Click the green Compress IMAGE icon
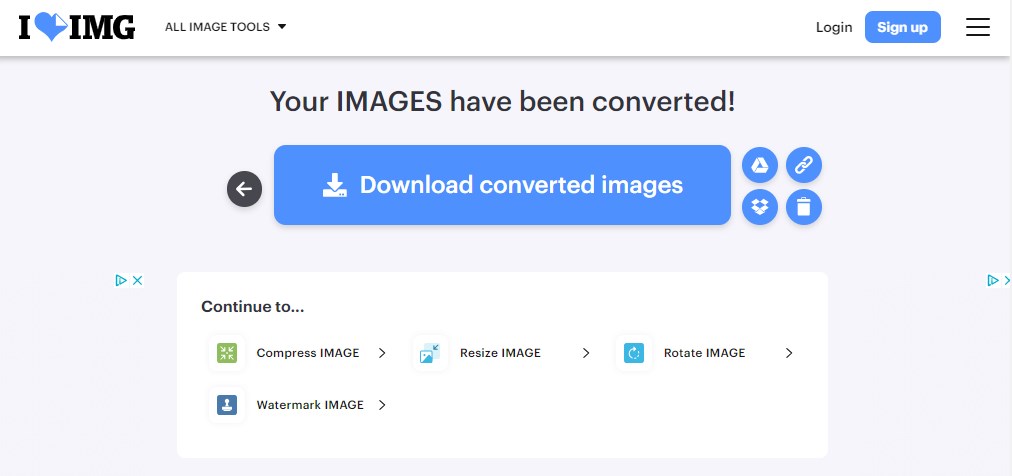The height and width of the screenshot is (476, 1012). pos(227,353)
